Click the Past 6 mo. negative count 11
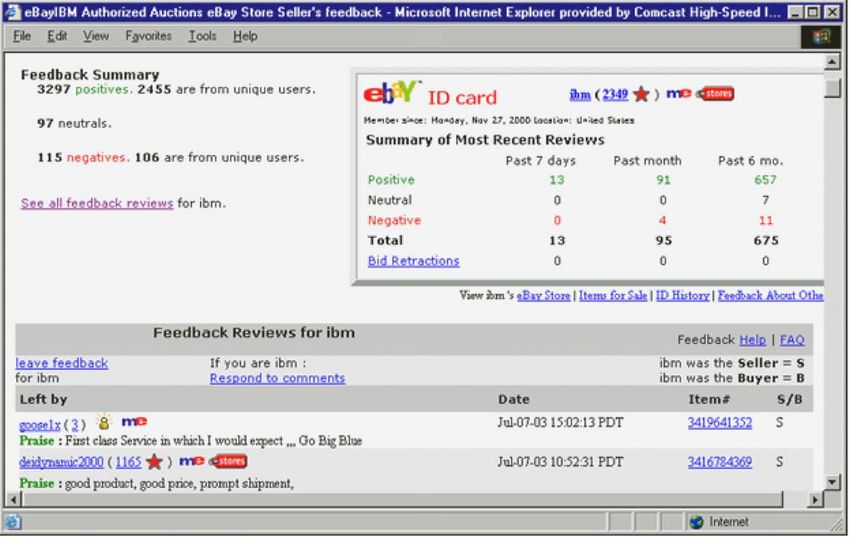 tap(765, 221)
